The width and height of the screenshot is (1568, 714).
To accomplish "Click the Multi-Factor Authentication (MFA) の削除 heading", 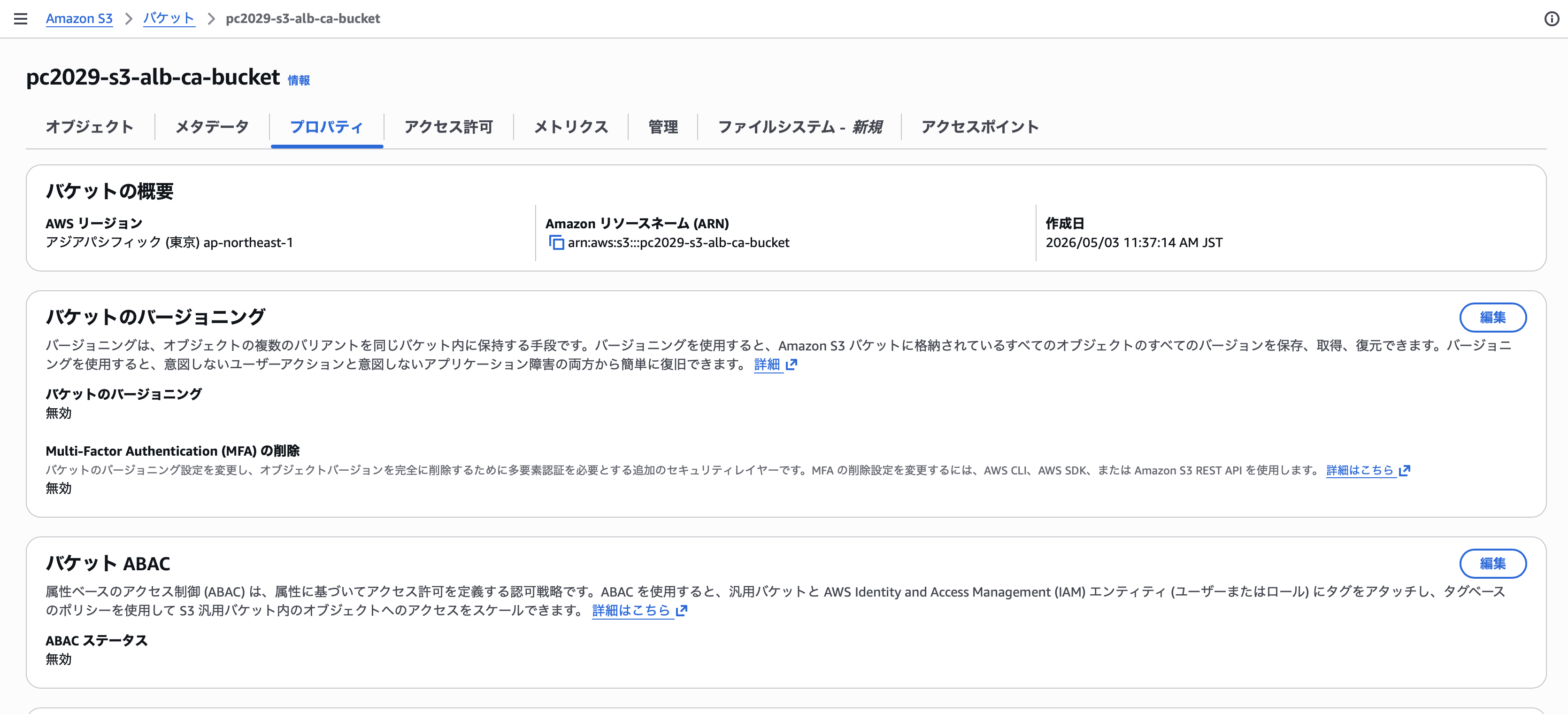I will tap(173, 451).
